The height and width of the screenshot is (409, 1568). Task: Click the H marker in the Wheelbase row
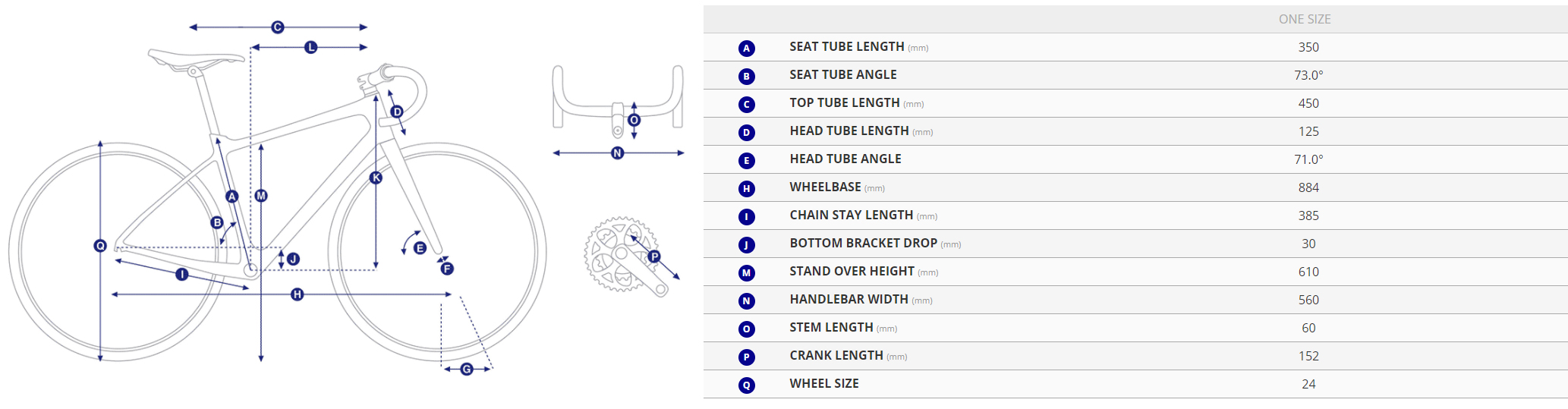747,189
